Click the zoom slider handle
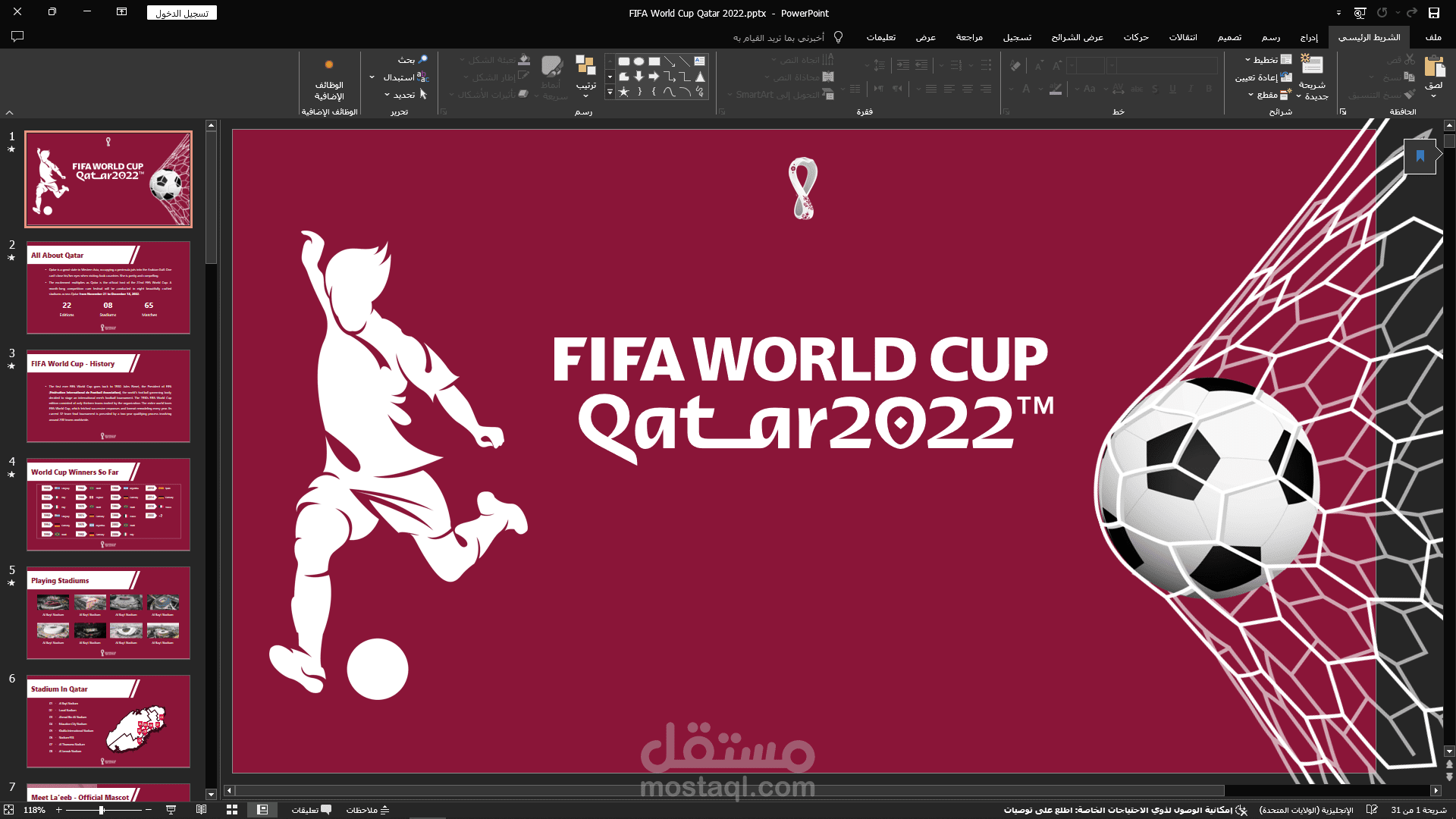Screen dimensions: 1456x819 click(101, 810)
